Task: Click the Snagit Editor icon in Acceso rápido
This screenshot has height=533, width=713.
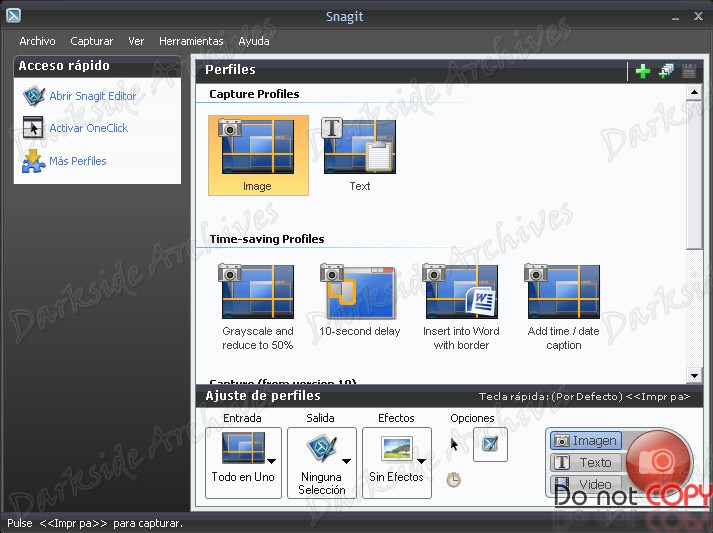Action: coord(34,96)
